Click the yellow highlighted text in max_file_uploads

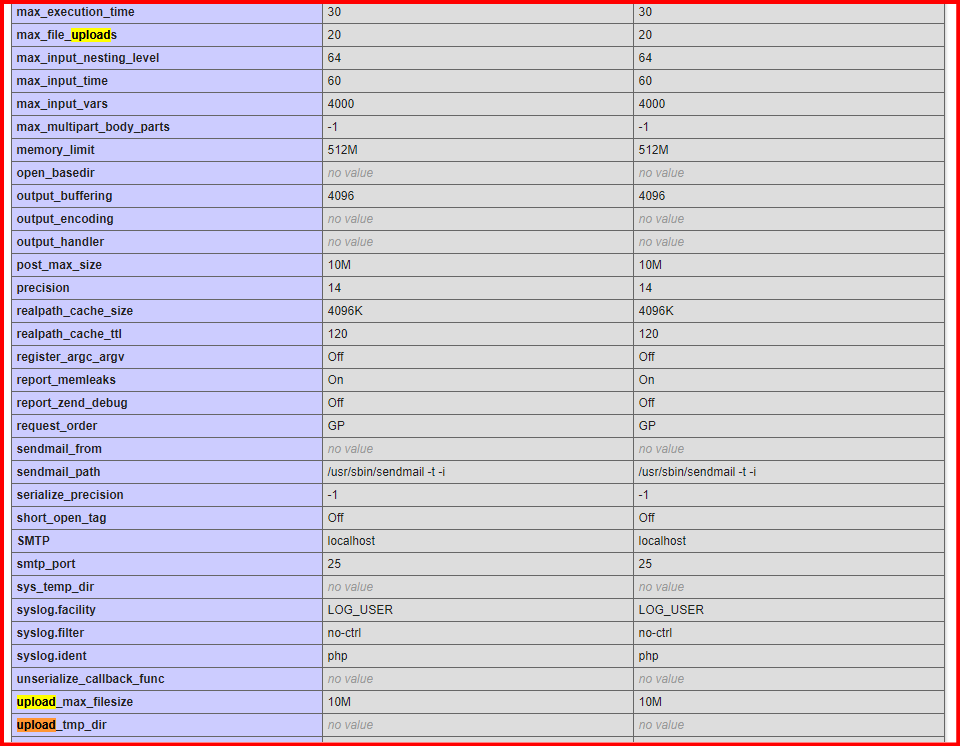point(91,35)
